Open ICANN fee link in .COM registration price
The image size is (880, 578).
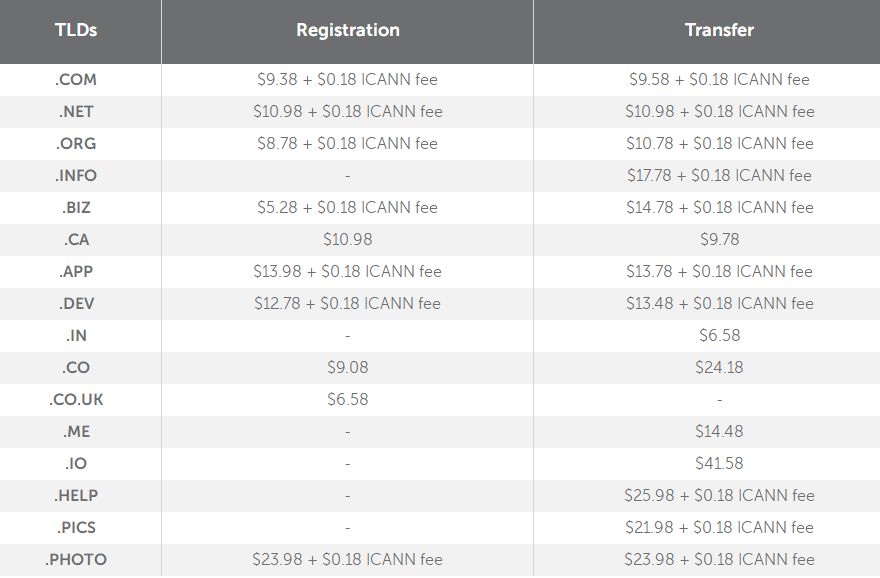[399, 79]
